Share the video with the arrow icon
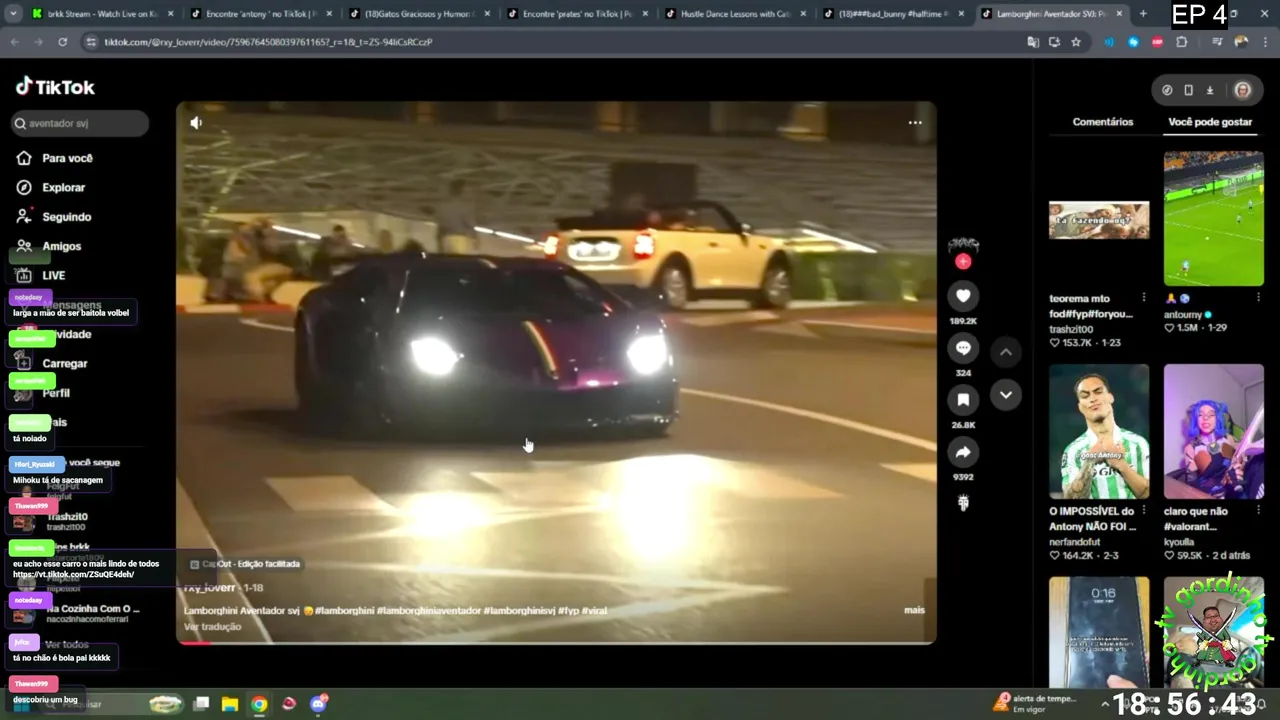The height and width of the screenshot is (720, 1280). 963,452
